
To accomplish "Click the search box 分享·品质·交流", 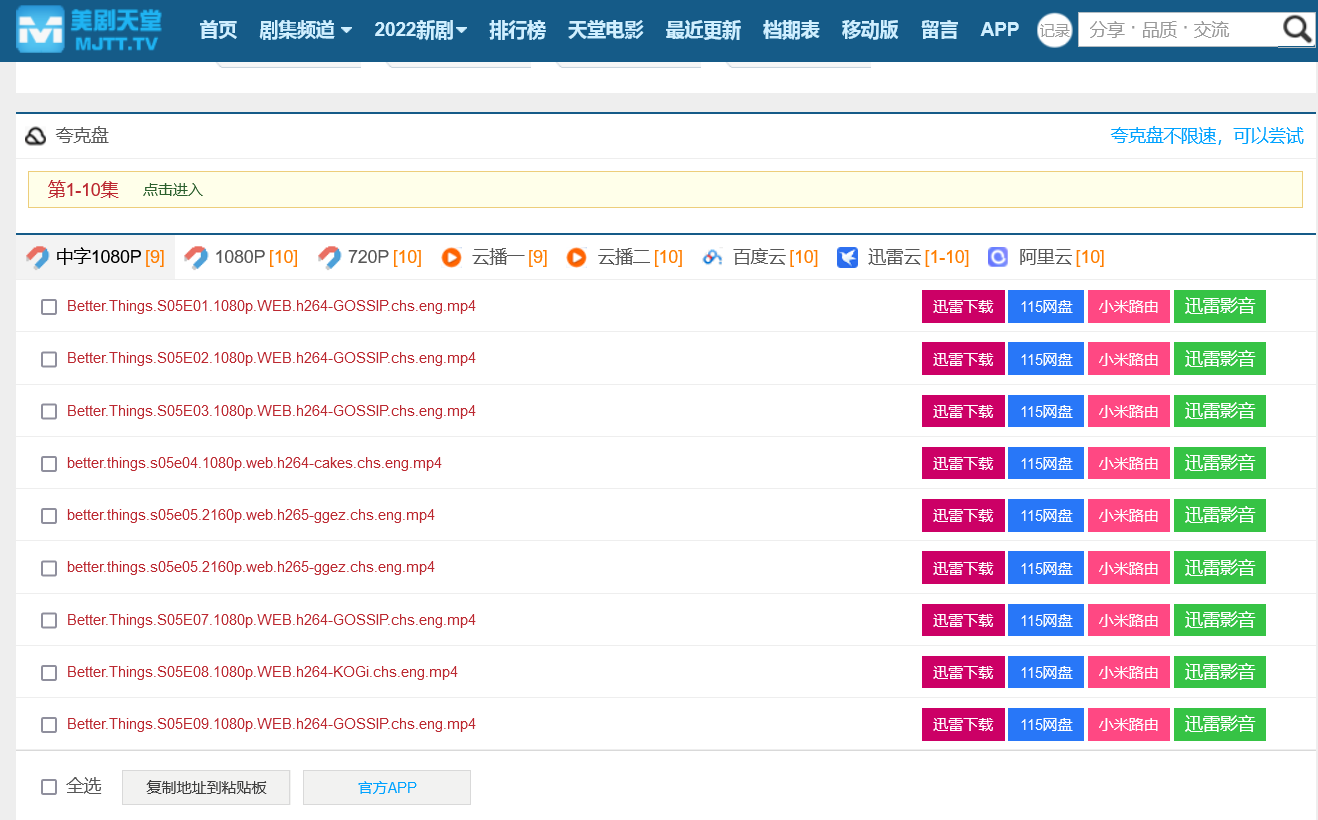I will (x=1178, y=30).
